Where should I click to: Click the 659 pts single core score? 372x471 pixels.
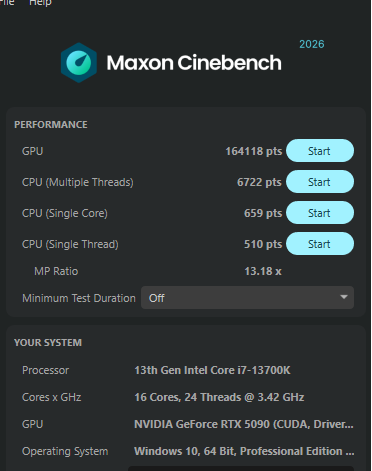click(x=263, y=213)
